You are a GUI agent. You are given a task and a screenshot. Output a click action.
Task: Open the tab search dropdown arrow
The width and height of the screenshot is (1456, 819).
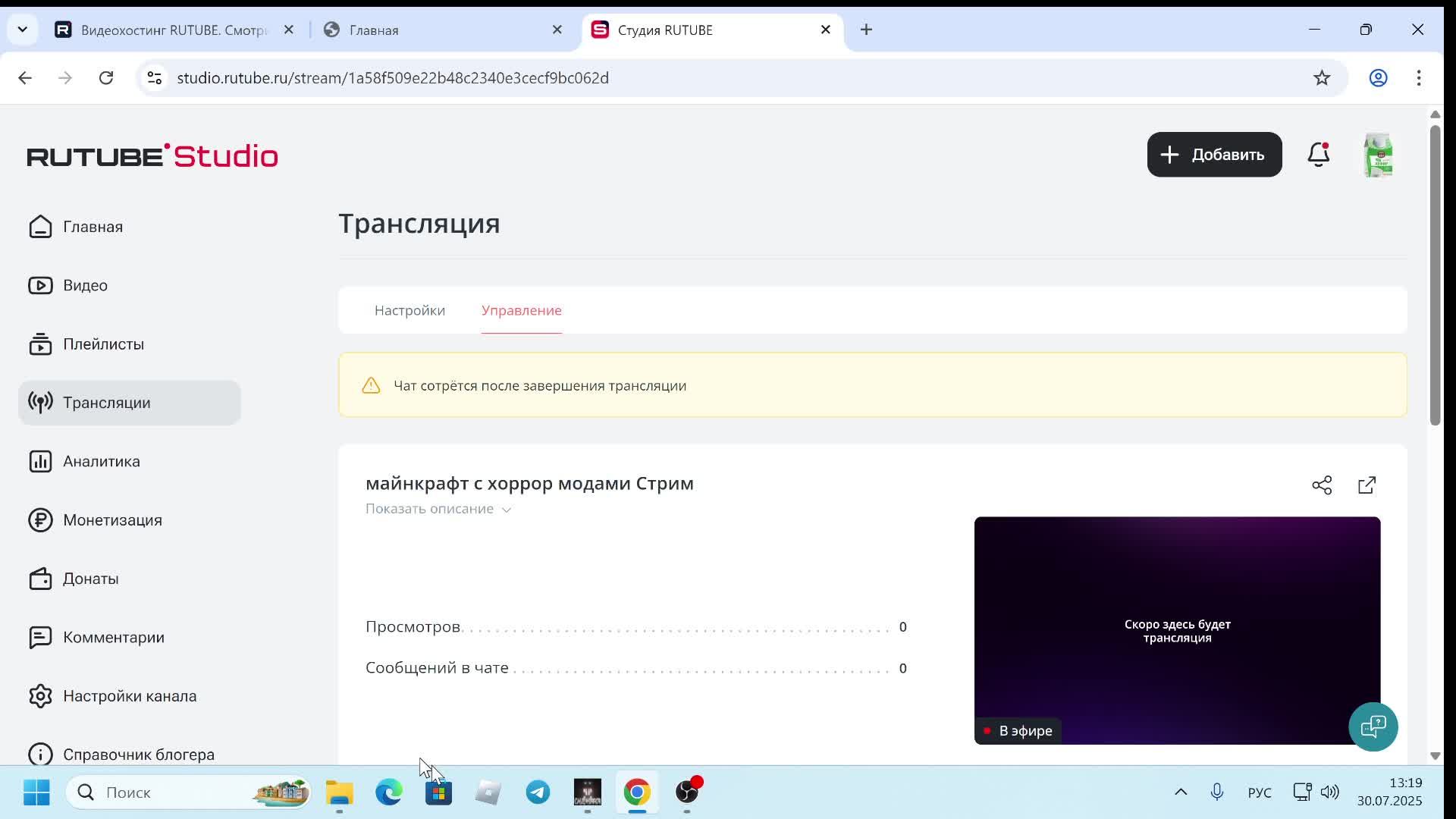point(22,30)
